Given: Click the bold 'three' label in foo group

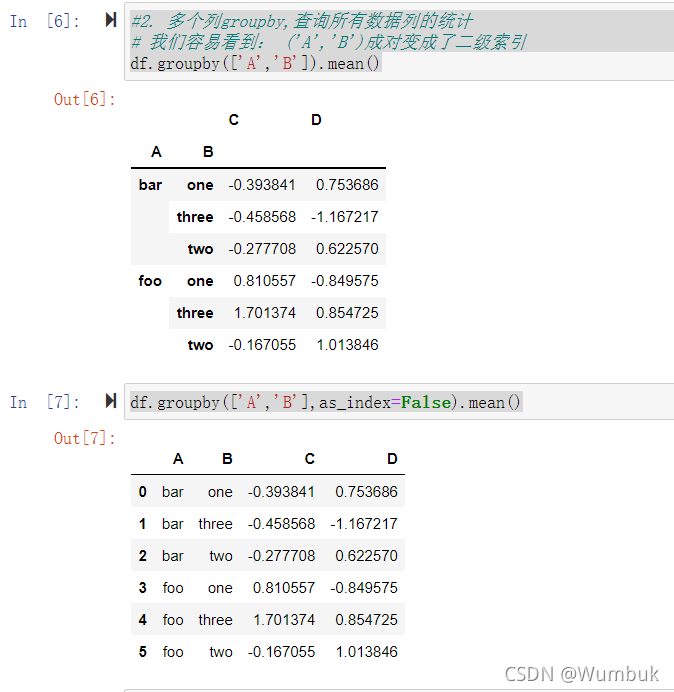Looking at the screenshot, I should click(195, 313).
